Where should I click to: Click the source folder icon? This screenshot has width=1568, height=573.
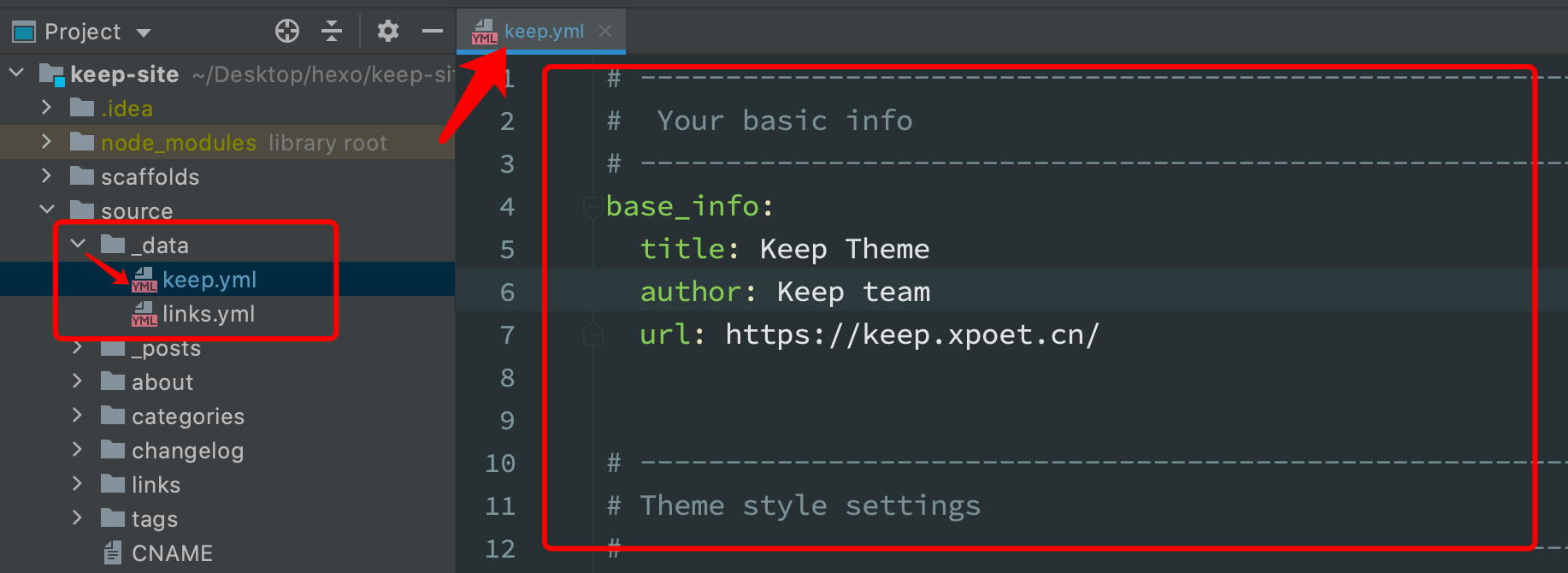tap(82, 210)
